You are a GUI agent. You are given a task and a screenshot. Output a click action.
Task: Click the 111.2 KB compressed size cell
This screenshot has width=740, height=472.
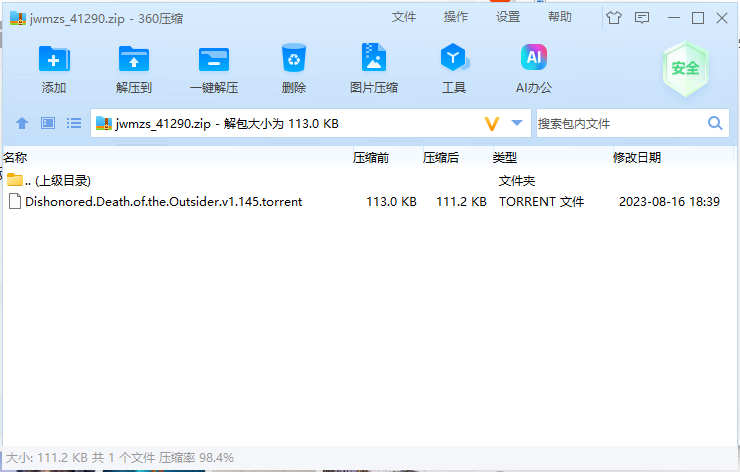click(461, 202)
